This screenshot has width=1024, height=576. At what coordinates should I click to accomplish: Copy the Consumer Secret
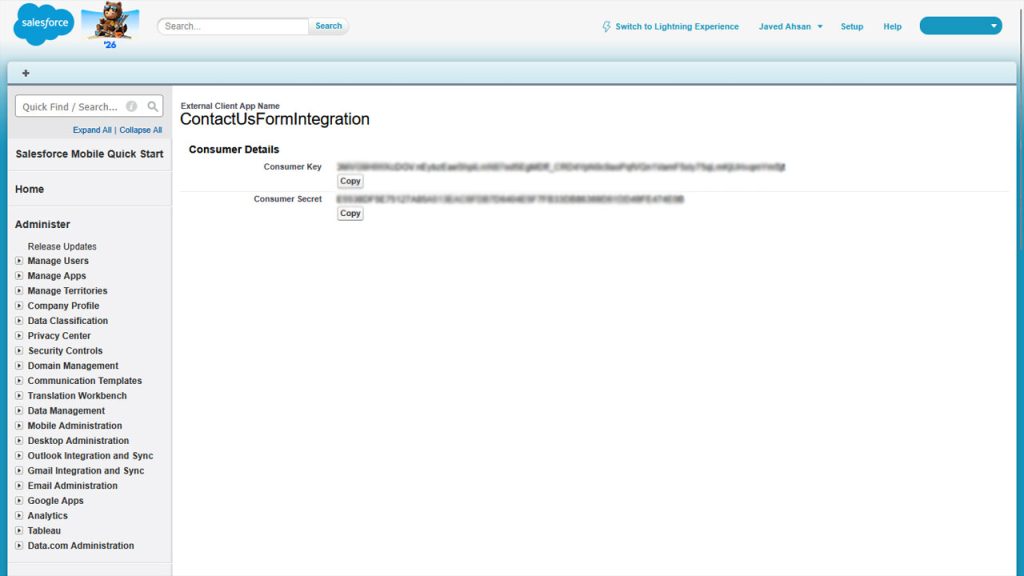[350, 213]
